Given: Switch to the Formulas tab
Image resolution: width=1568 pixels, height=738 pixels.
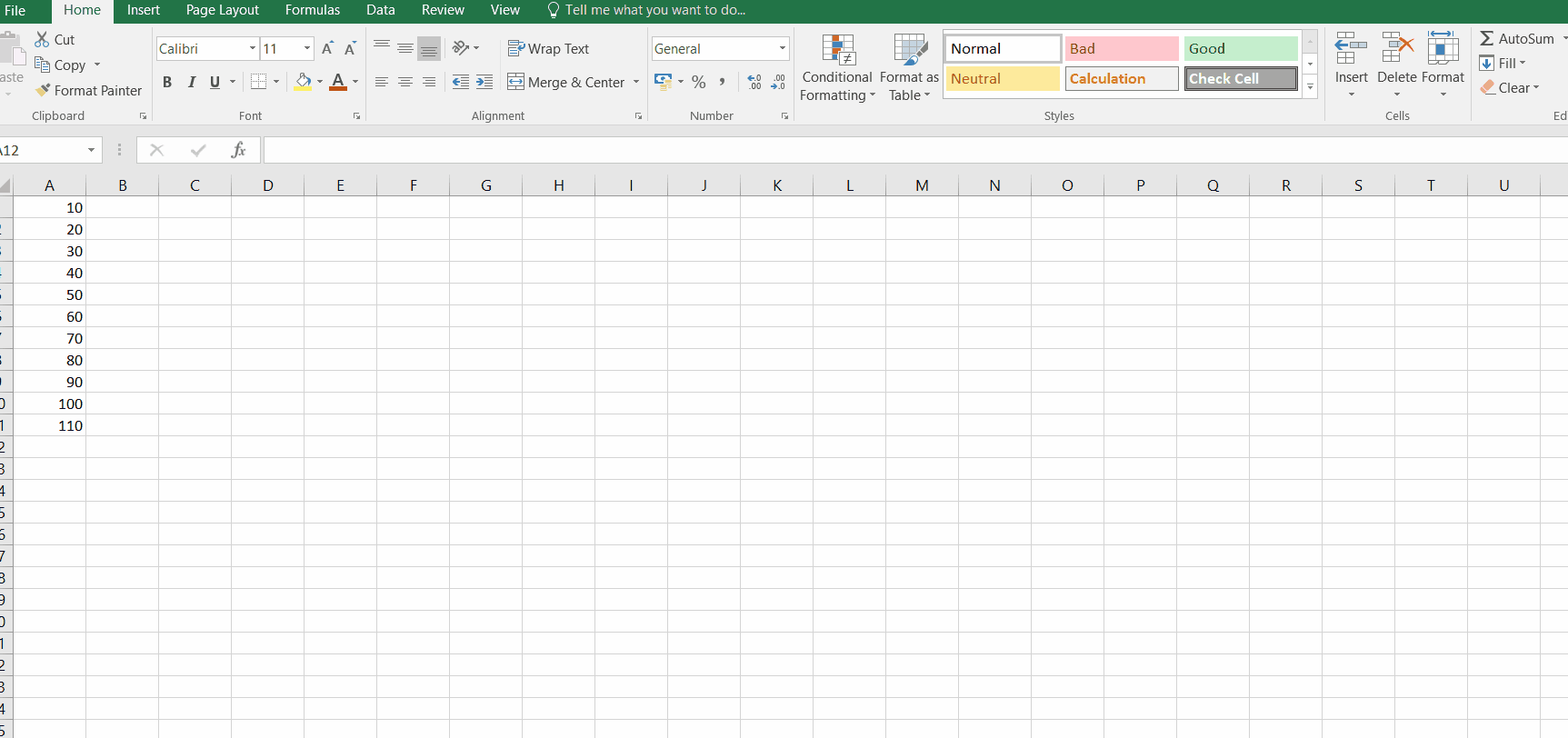Looking at the screenshot, I should 313,10.
